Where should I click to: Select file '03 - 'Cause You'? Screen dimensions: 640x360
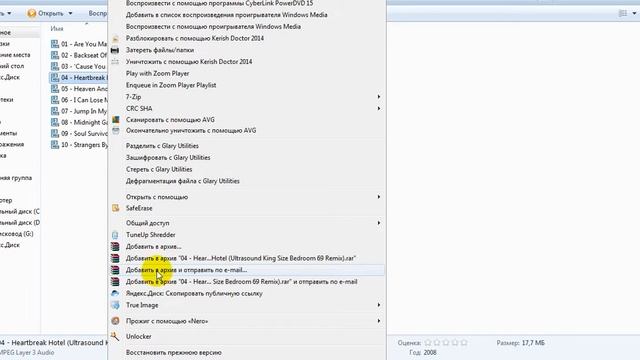79,66
